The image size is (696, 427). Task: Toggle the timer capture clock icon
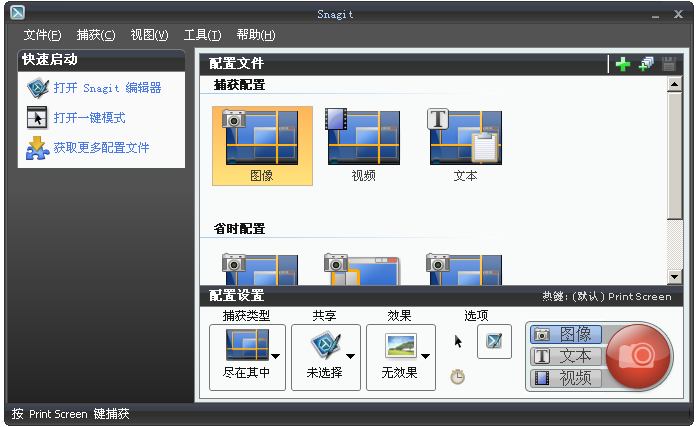458,377
